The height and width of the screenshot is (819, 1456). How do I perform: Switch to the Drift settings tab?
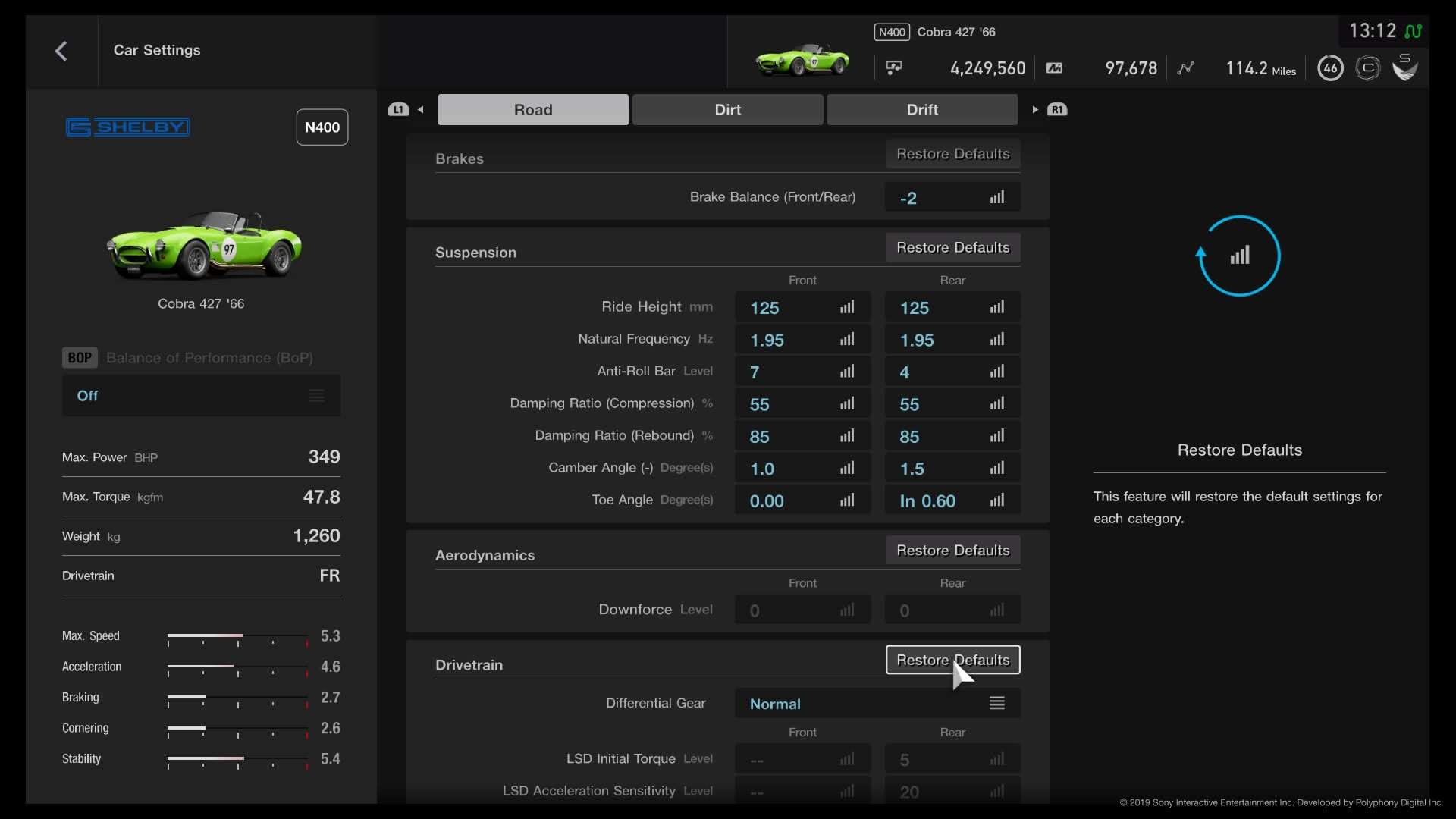pyautogui.click(x=922, y=110)
